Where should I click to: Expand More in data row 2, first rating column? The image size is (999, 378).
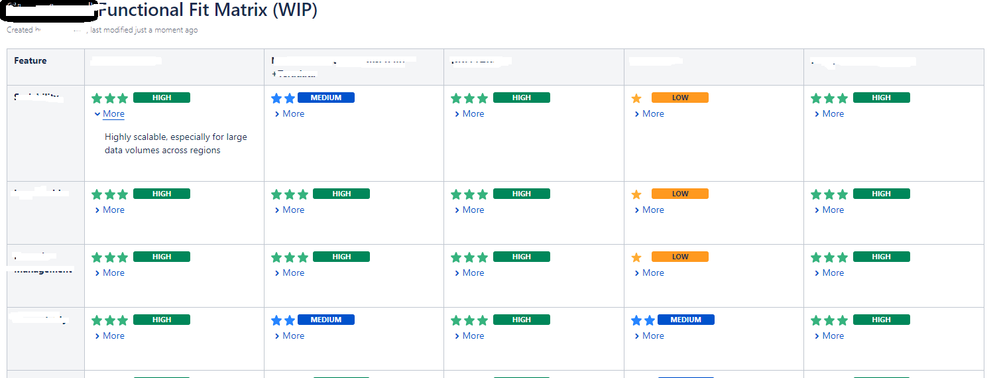click(x=109, y=210)
